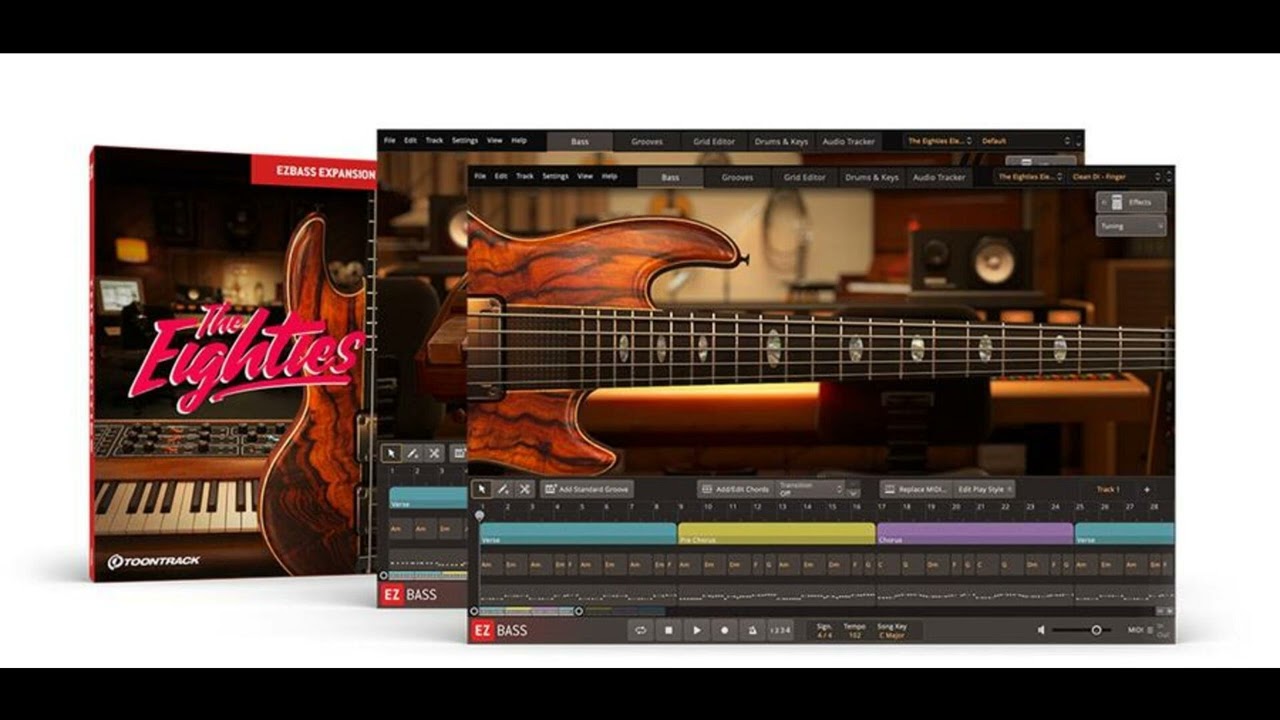The width and height of the screenshot is (1280, 720).
Task: Switch to the Grooves tab in front window
Action: pos(737,177)
